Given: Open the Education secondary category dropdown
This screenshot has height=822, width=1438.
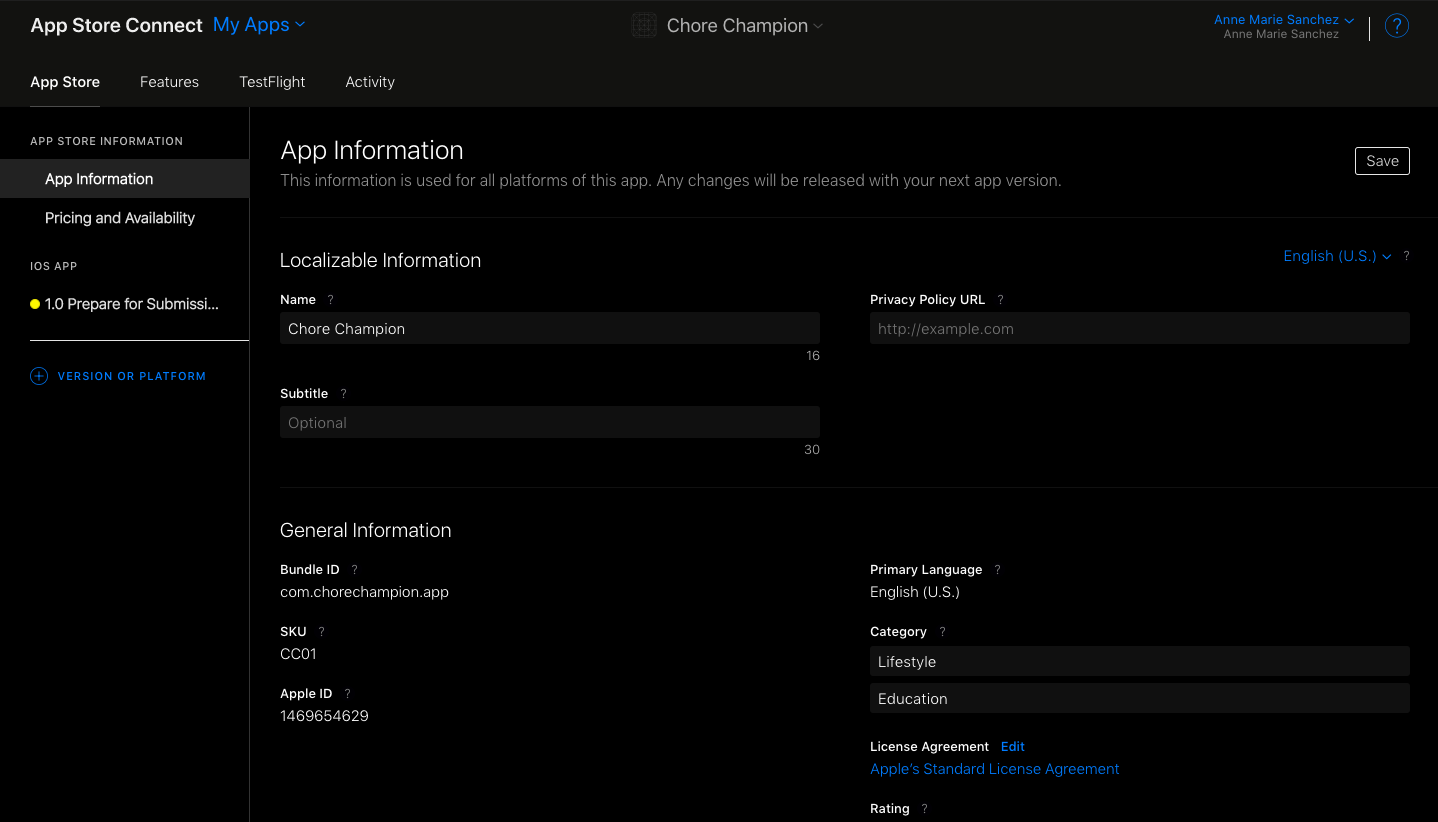Looking at the screenshot, I should (1139, 699).
